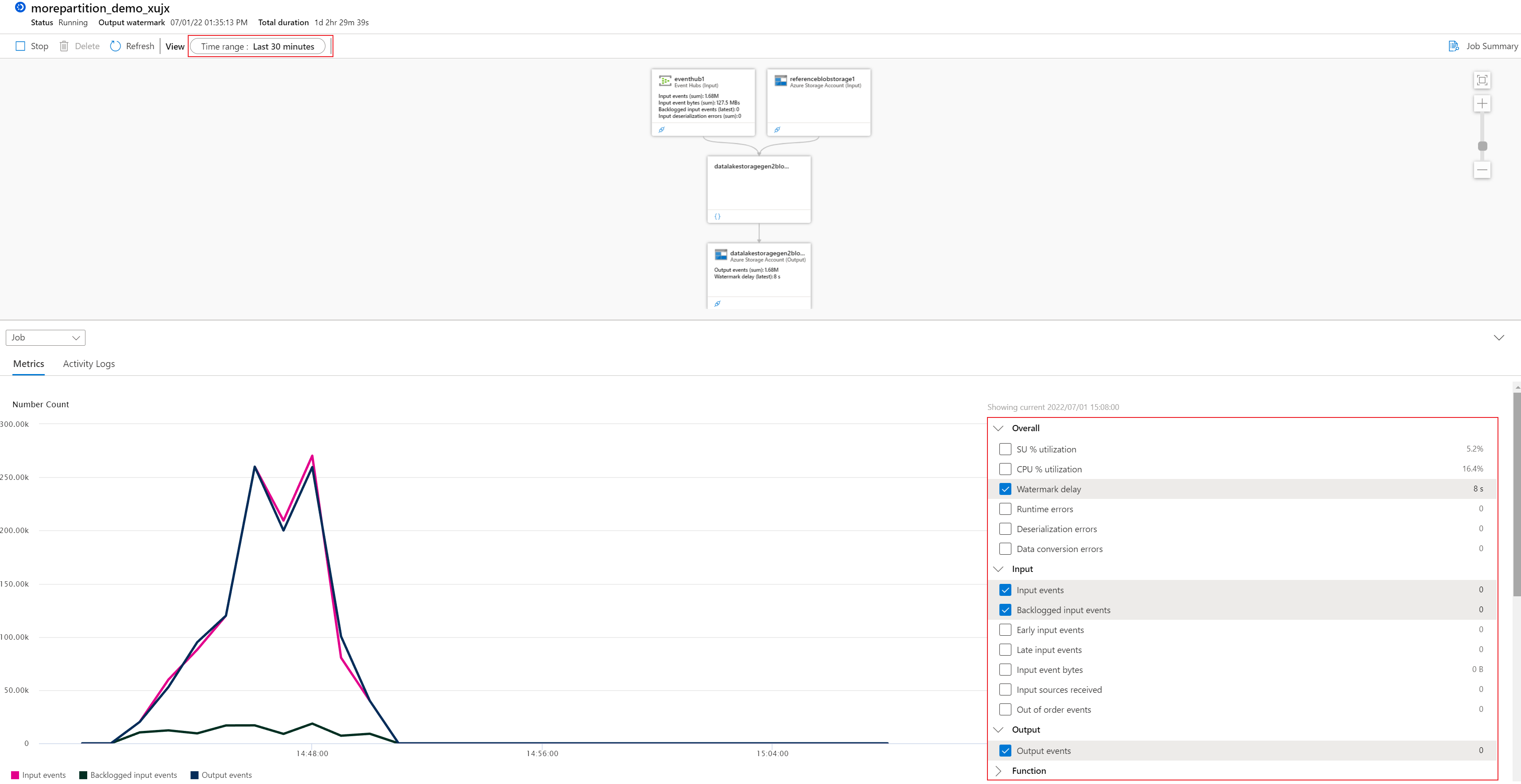Open the Job Summary document icon
Image resolution: width=1521 pixels, height=784 pixels.
(x=1453, y=46)
